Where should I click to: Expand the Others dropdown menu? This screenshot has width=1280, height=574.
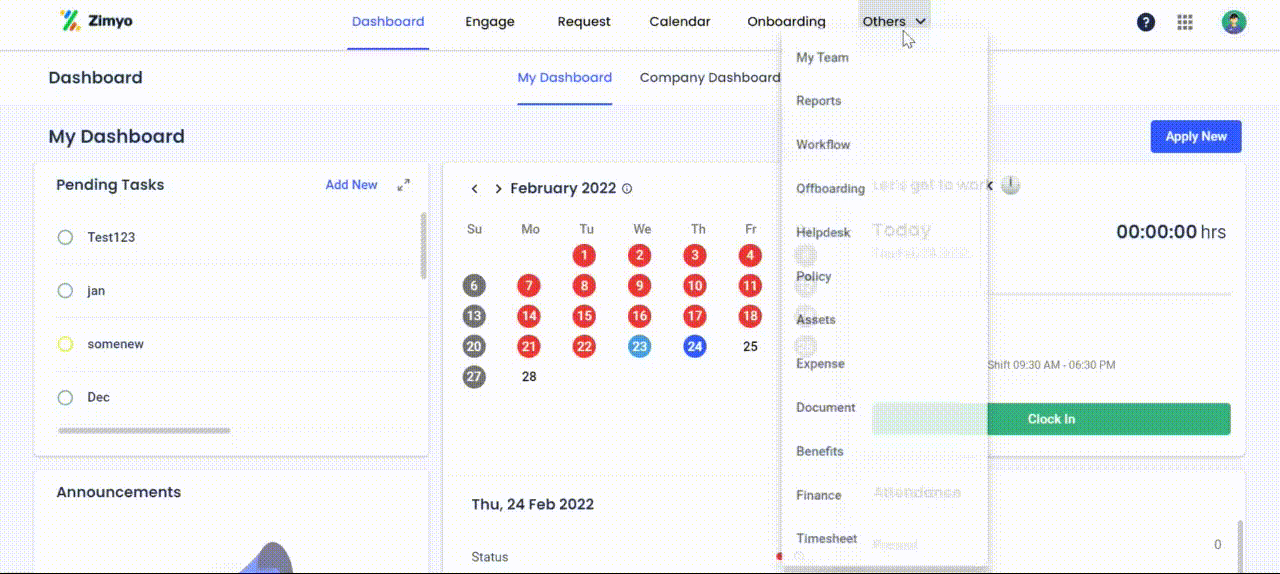pyautogui.click(x=894, y=21)
